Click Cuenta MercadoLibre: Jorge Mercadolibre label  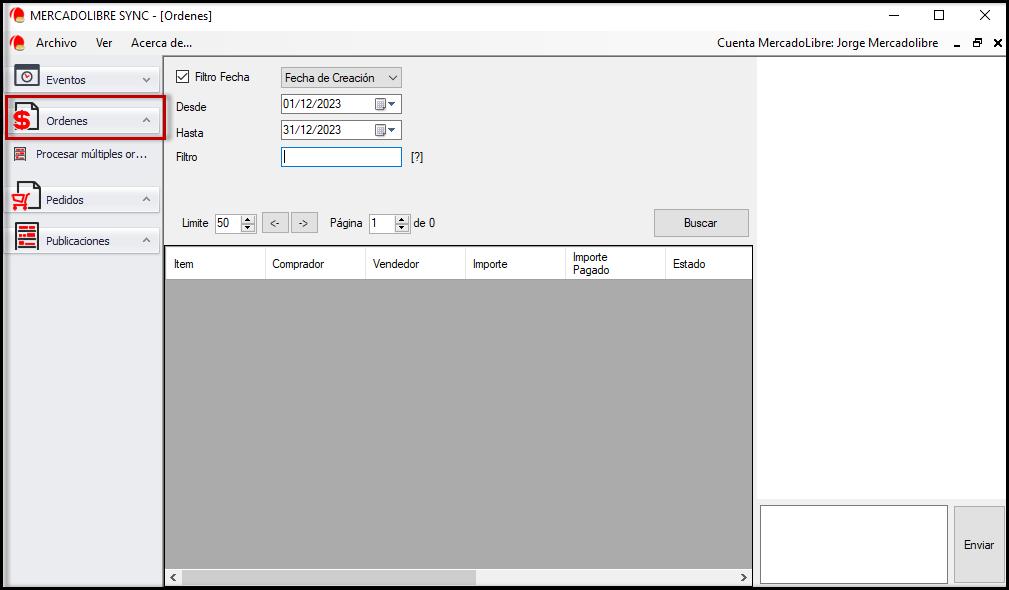tap(828, 43)
